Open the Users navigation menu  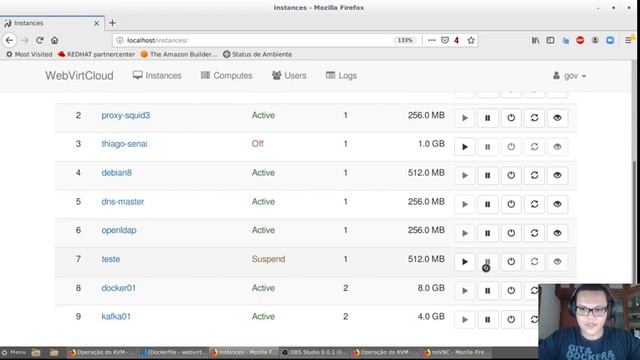coord(289,76)
